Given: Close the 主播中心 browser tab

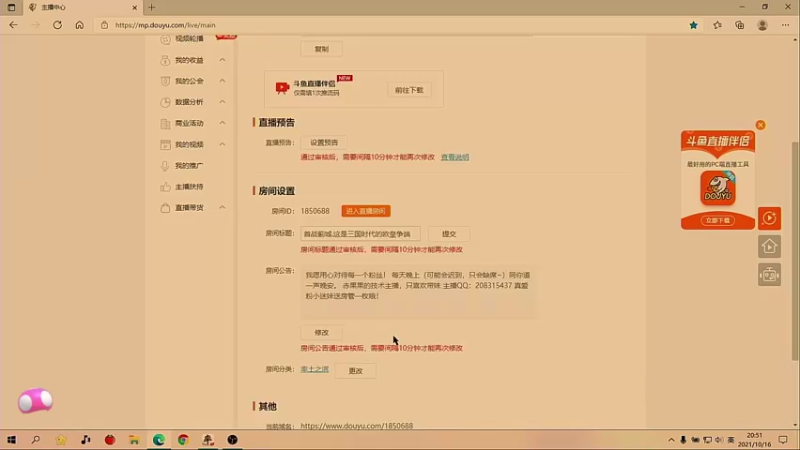Looking at the screenshot, I should (x=135, y=7).
